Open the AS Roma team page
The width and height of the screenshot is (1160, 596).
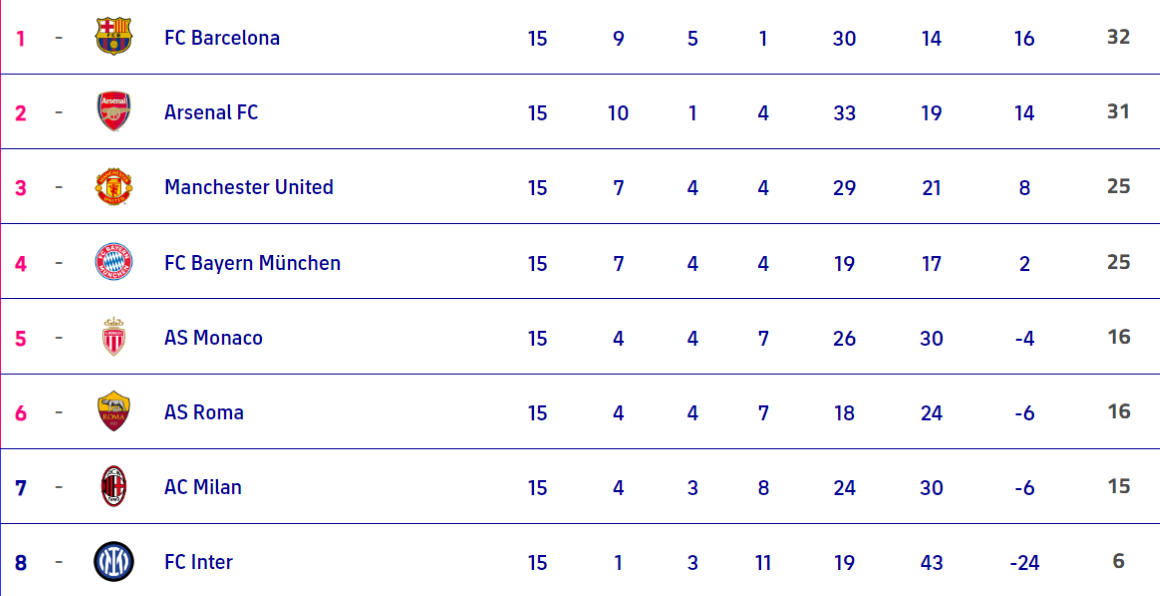(x=204, y=412)
